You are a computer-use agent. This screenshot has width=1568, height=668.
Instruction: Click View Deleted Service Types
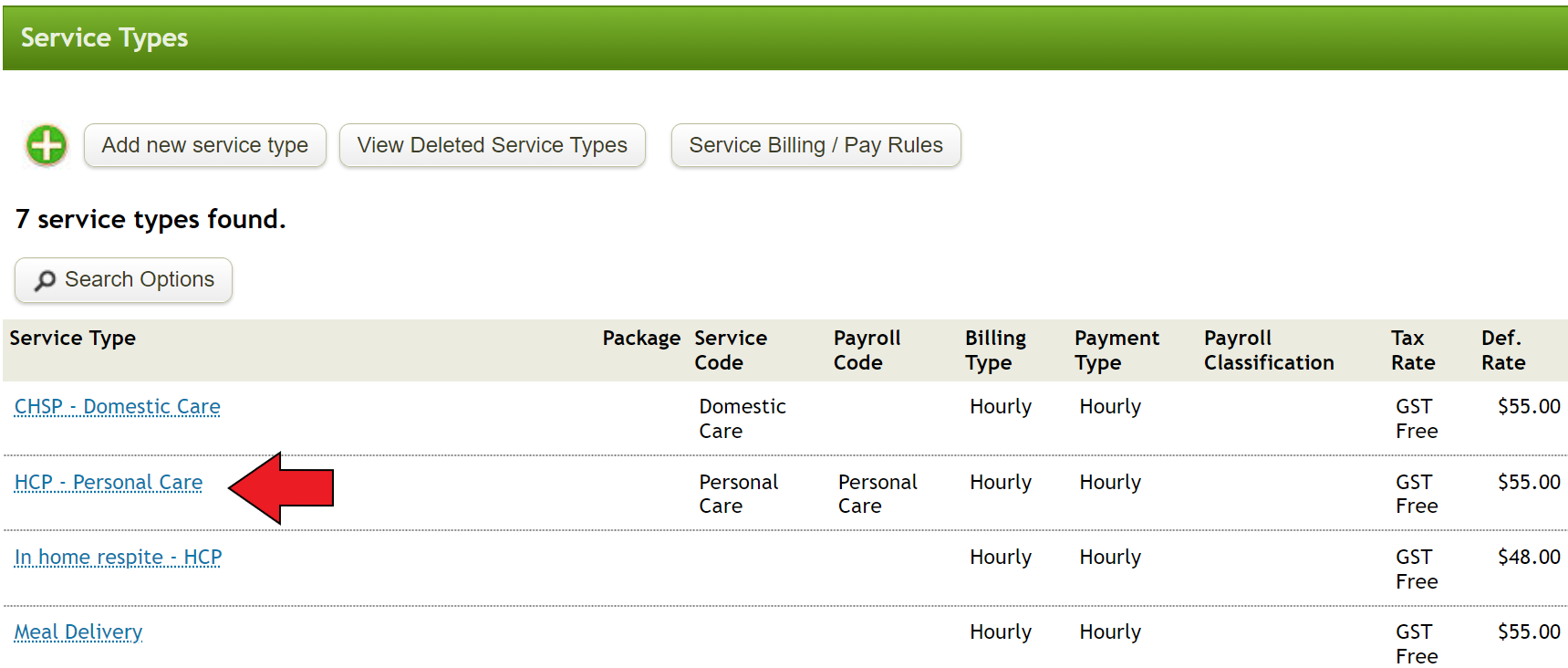492,144
